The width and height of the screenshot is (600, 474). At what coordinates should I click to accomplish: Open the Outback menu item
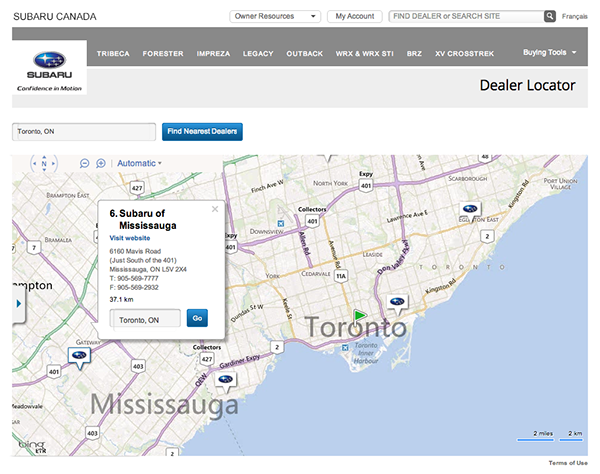(305, 54)
